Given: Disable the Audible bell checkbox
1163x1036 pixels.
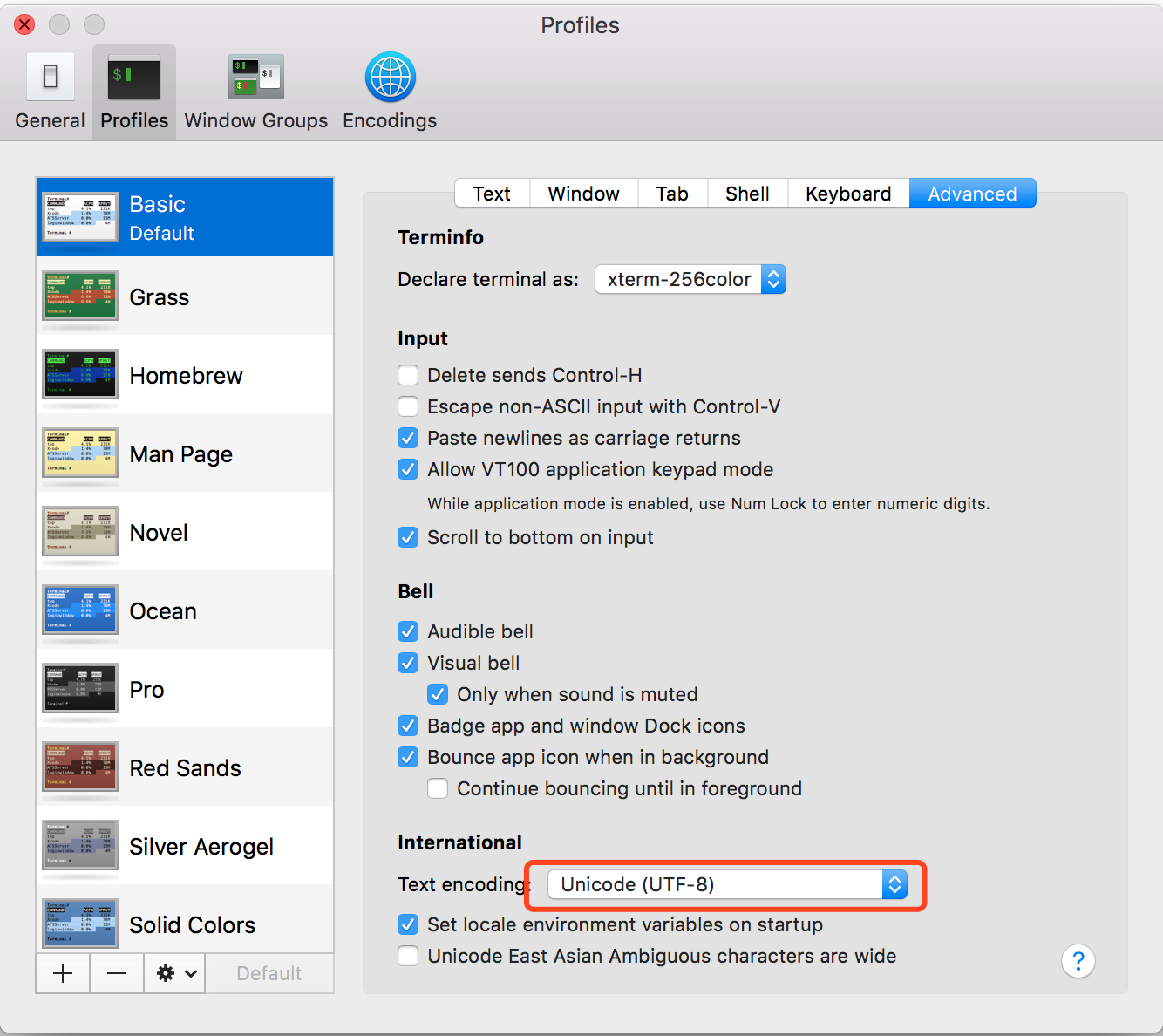Looking at the screenshot, I should [x=408, y=631].
